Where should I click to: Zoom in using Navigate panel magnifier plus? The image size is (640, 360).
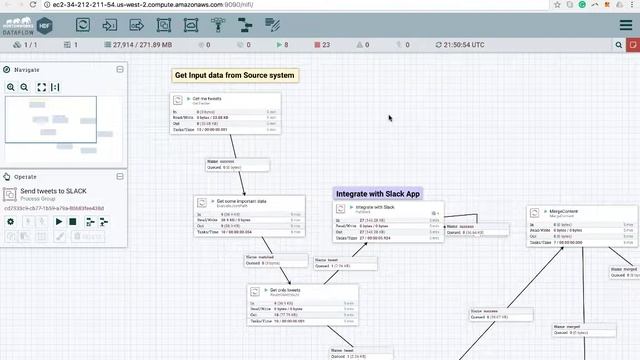click(x=11, y=87)
